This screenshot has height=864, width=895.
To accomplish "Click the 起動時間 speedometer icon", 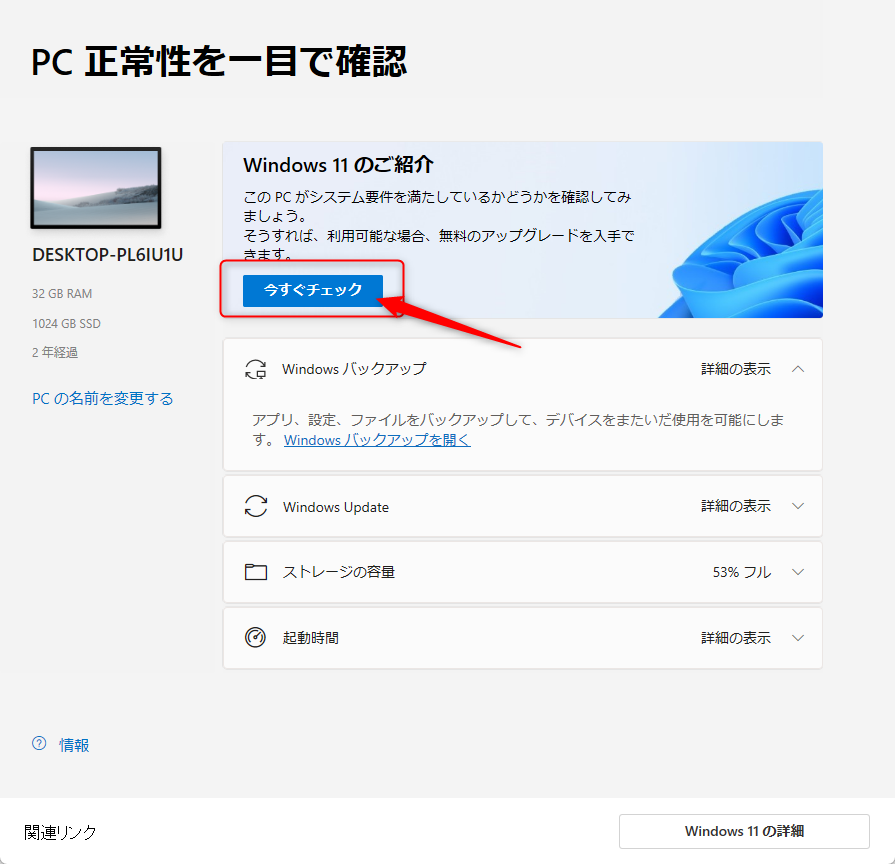I will pyautogui.click(x=256, y=637).
